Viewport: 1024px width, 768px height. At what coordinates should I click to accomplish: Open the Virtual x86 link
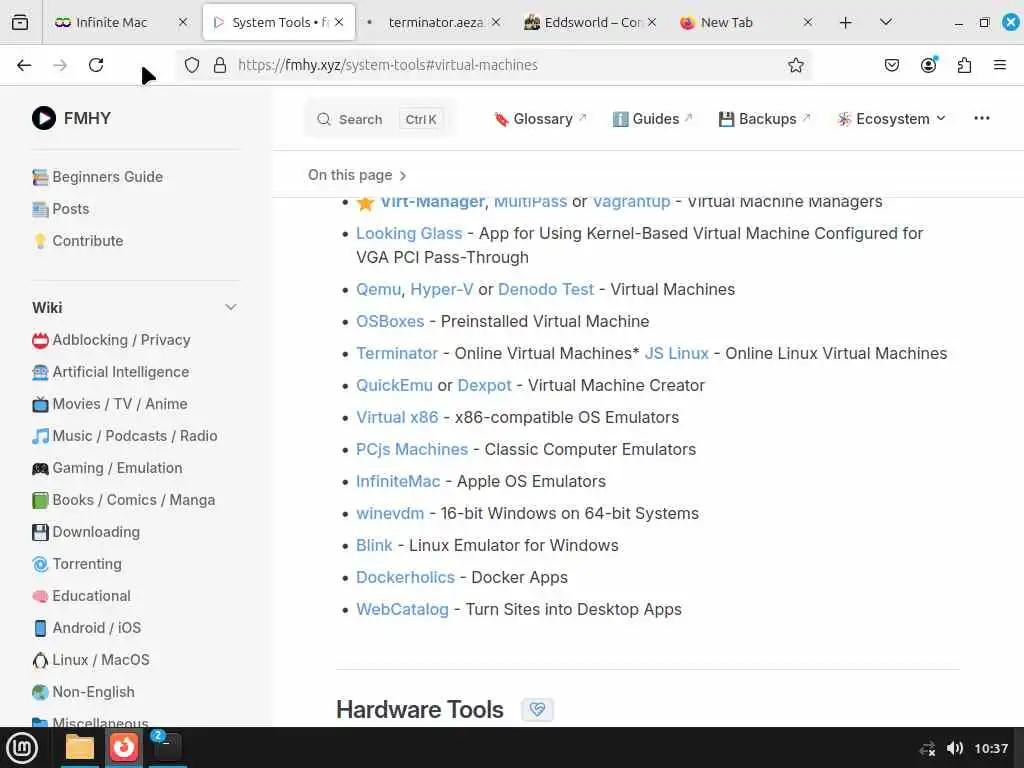point(397,417)
